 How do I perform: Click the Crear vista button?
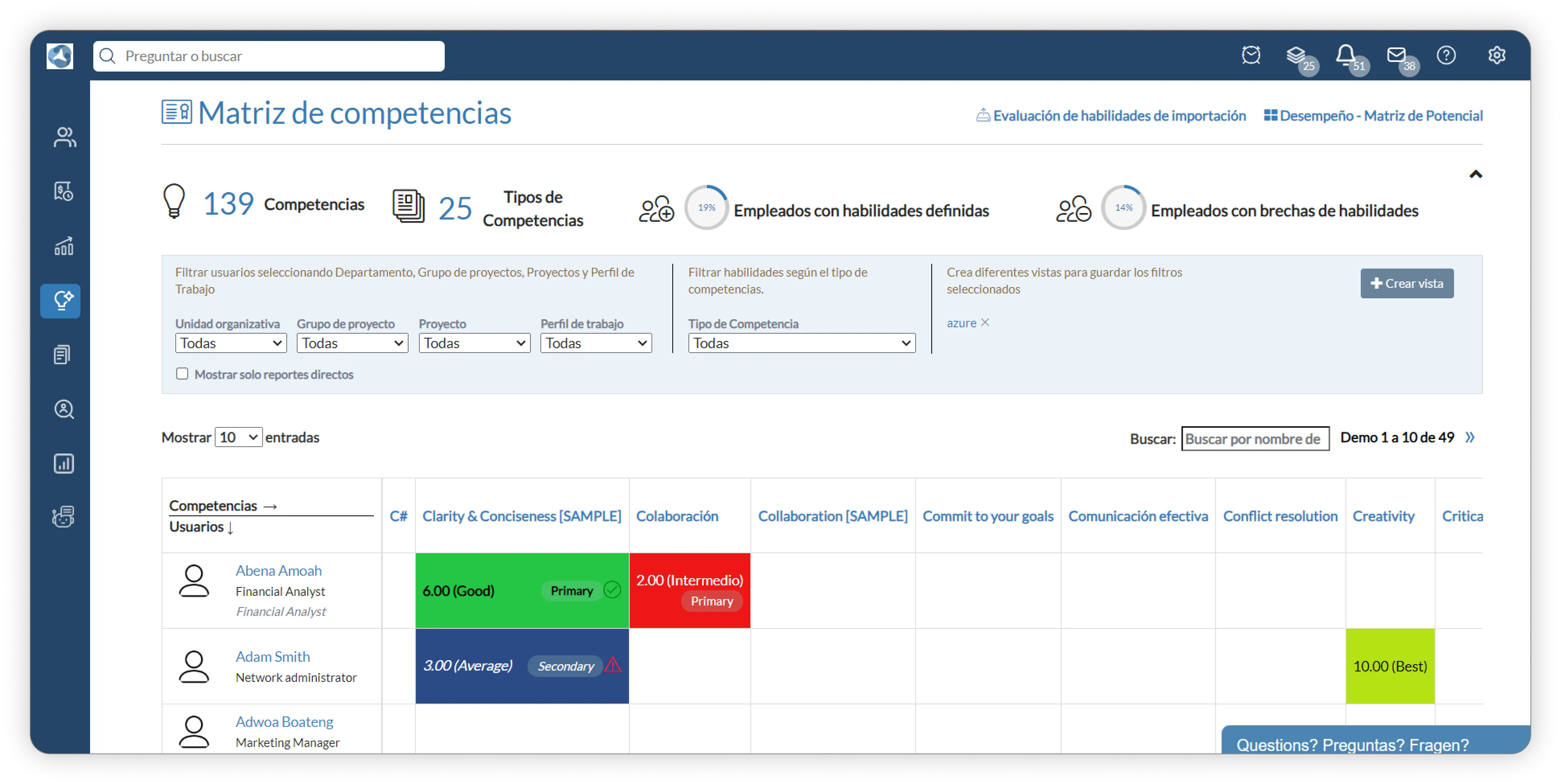(1407, 283)
